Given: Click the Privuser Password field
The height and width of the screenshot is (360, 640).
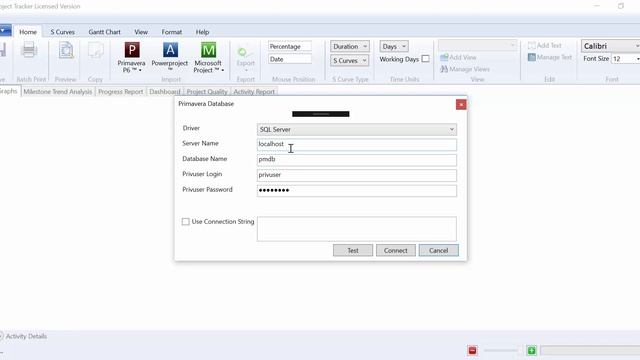Looking at the screenshot, I should pos(357,191).
